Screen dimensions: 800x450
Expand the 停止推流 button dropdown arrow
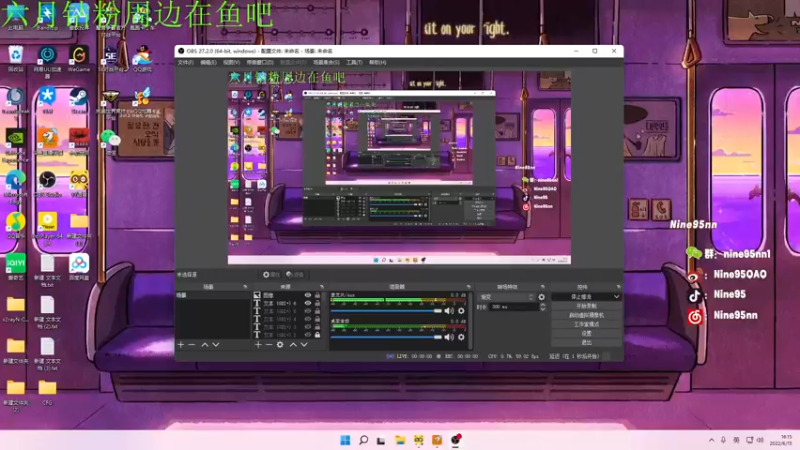pyautogui.click(x=616, y=297)
